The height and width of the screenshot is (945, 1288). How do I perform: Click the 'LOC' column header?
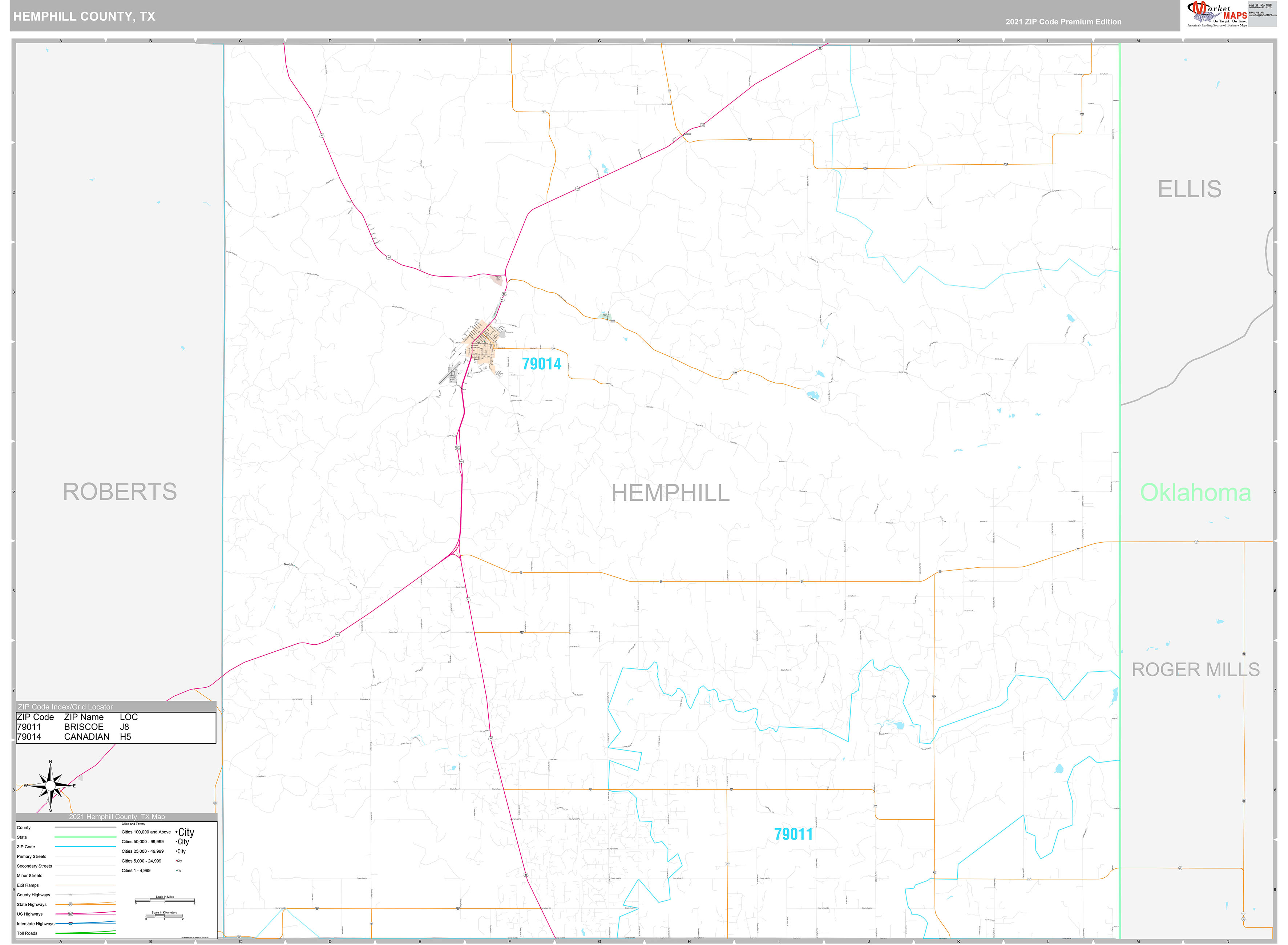129,717
